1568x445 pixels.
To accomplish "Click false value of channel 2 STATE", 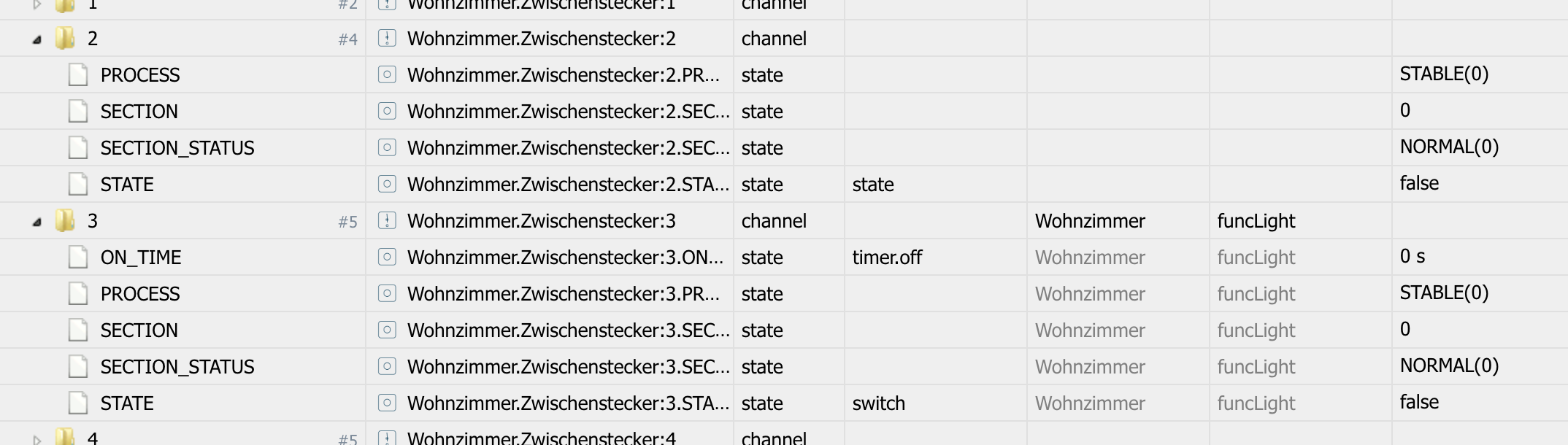I will tap(1419, 183).
